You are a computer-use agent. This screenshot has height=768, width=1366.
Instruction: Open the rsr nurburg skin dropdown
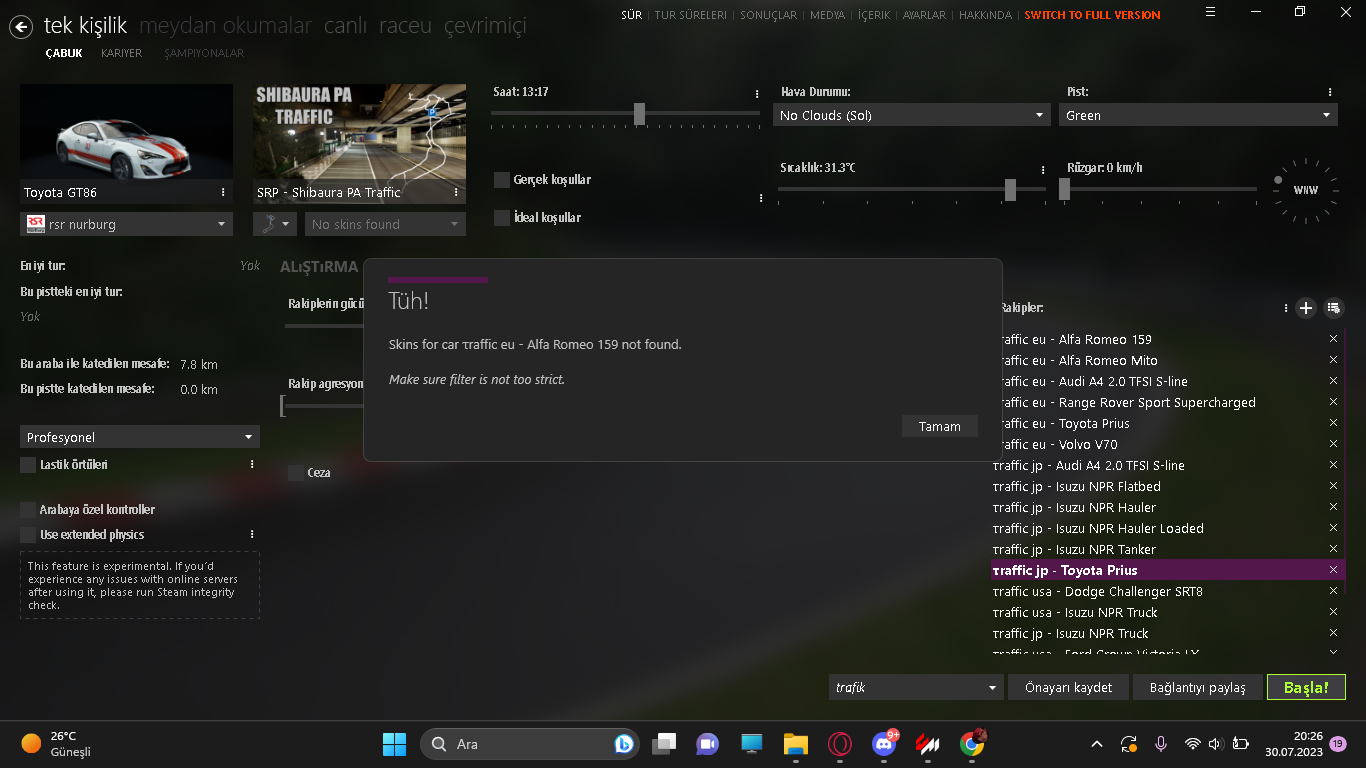126,224
